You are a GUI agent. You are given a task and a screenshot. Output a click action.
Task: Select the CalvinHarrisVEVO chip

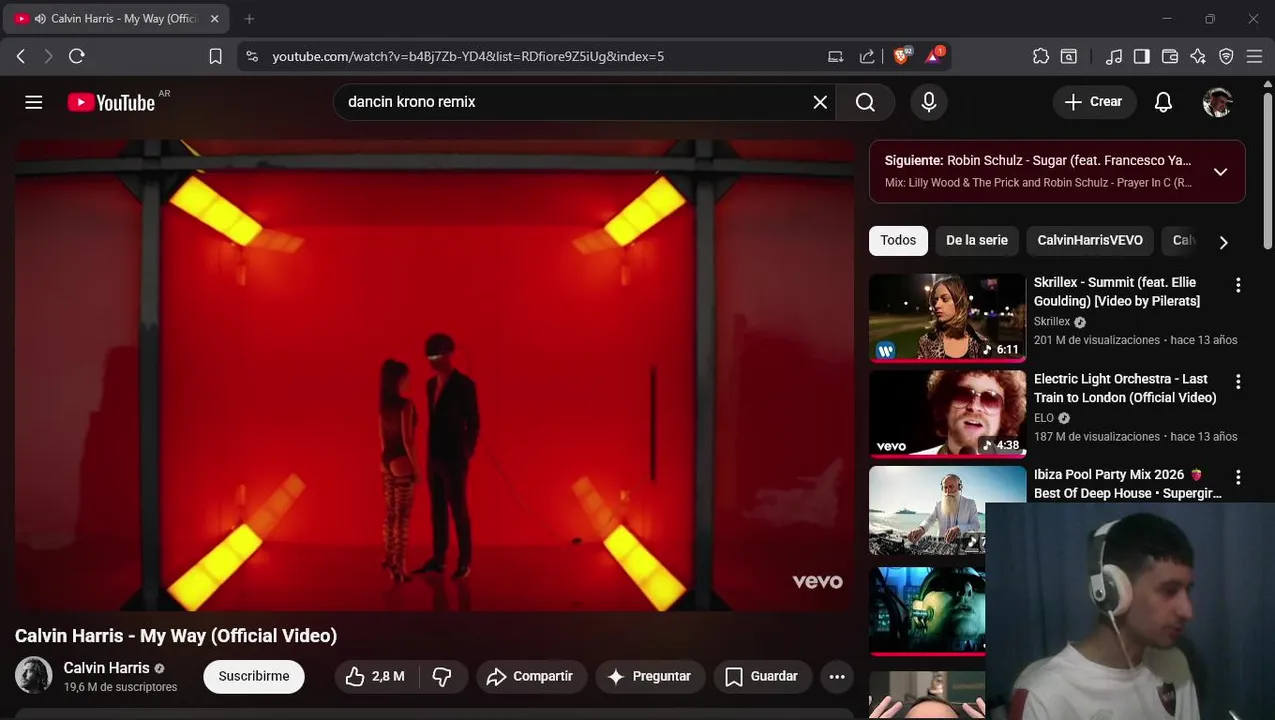1090,240
